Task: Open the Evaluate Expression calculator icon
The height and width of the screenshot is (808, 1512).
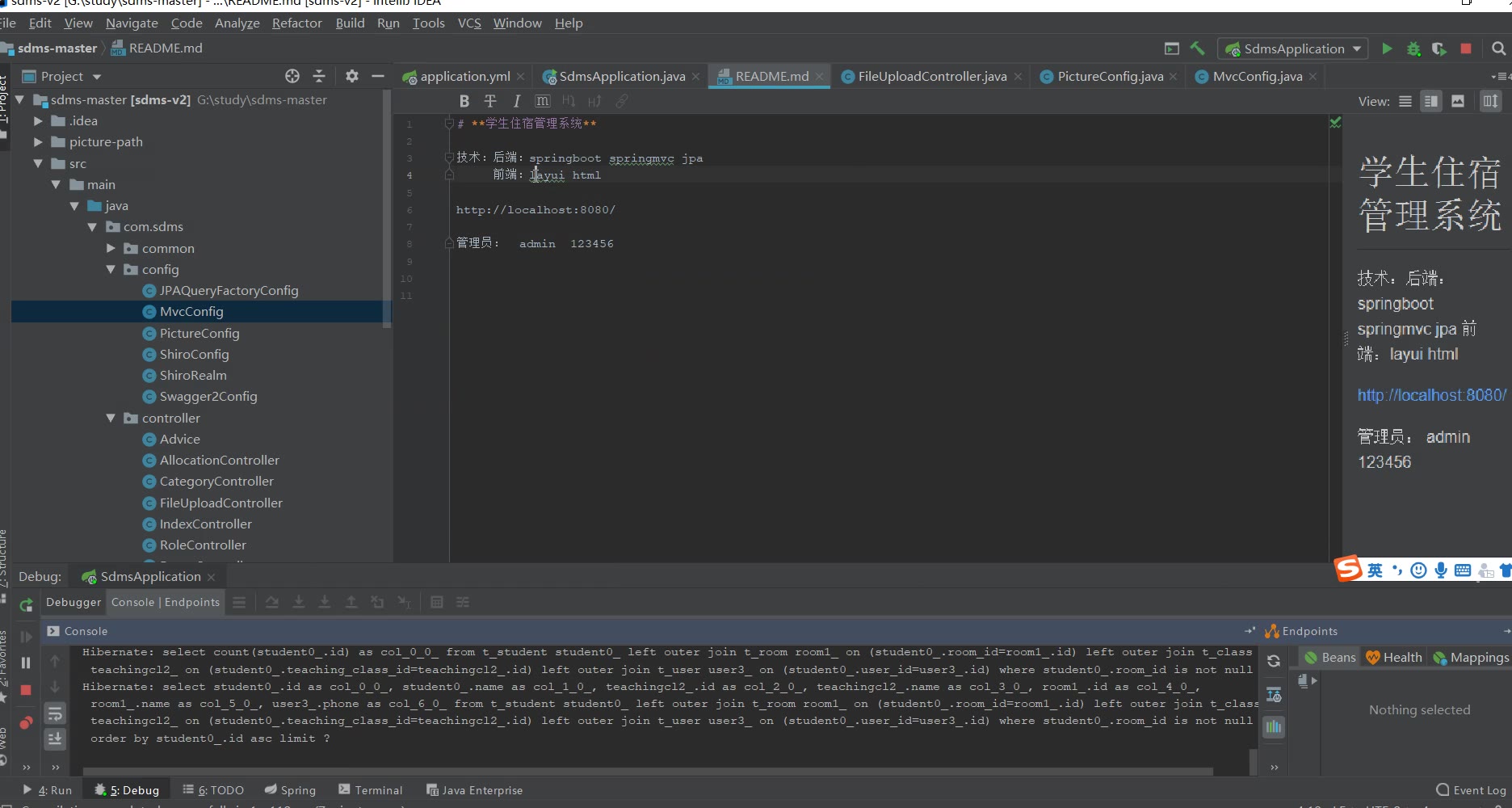Action: (x=437, y=602)
